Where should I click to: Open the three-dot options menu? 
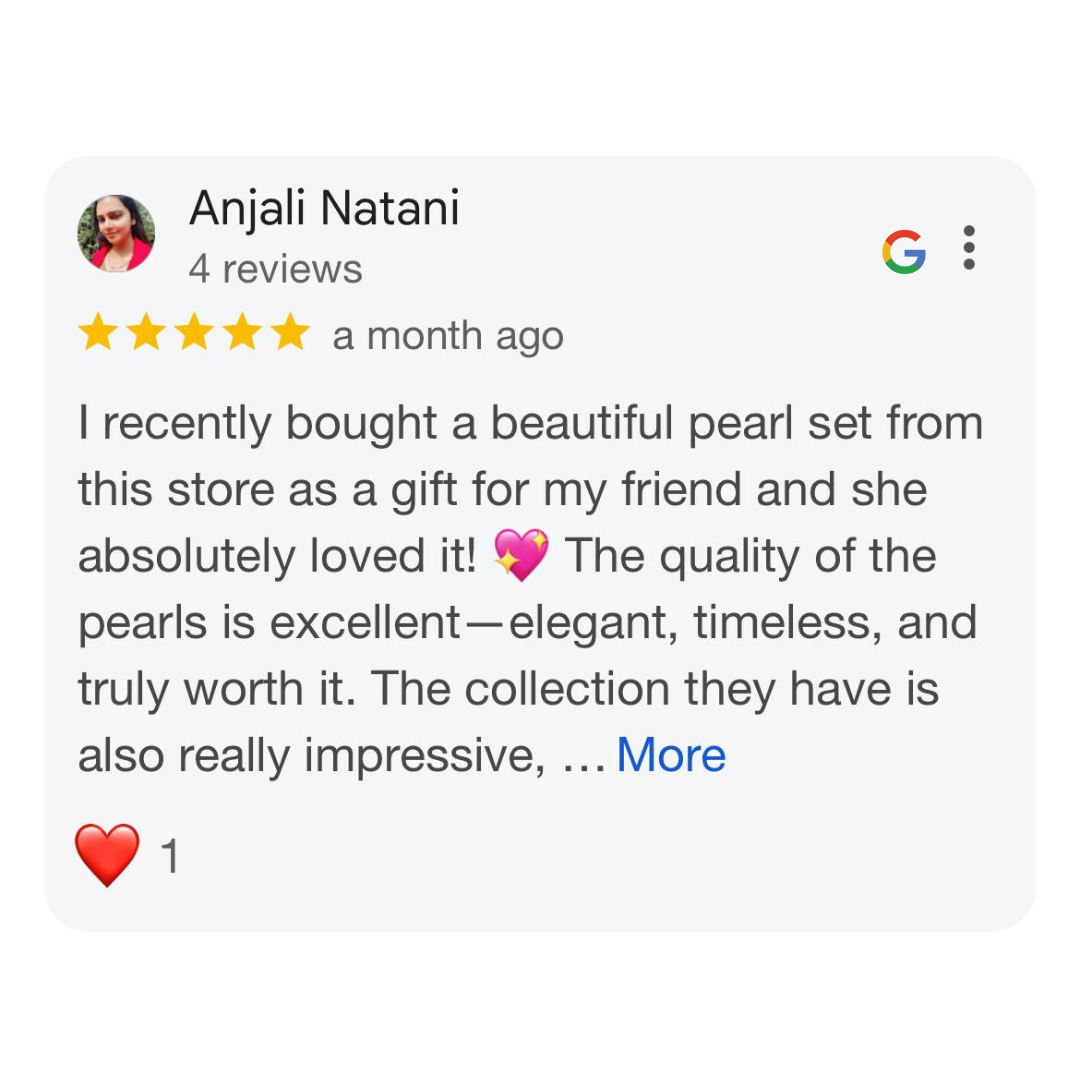[x=968, y=248]
